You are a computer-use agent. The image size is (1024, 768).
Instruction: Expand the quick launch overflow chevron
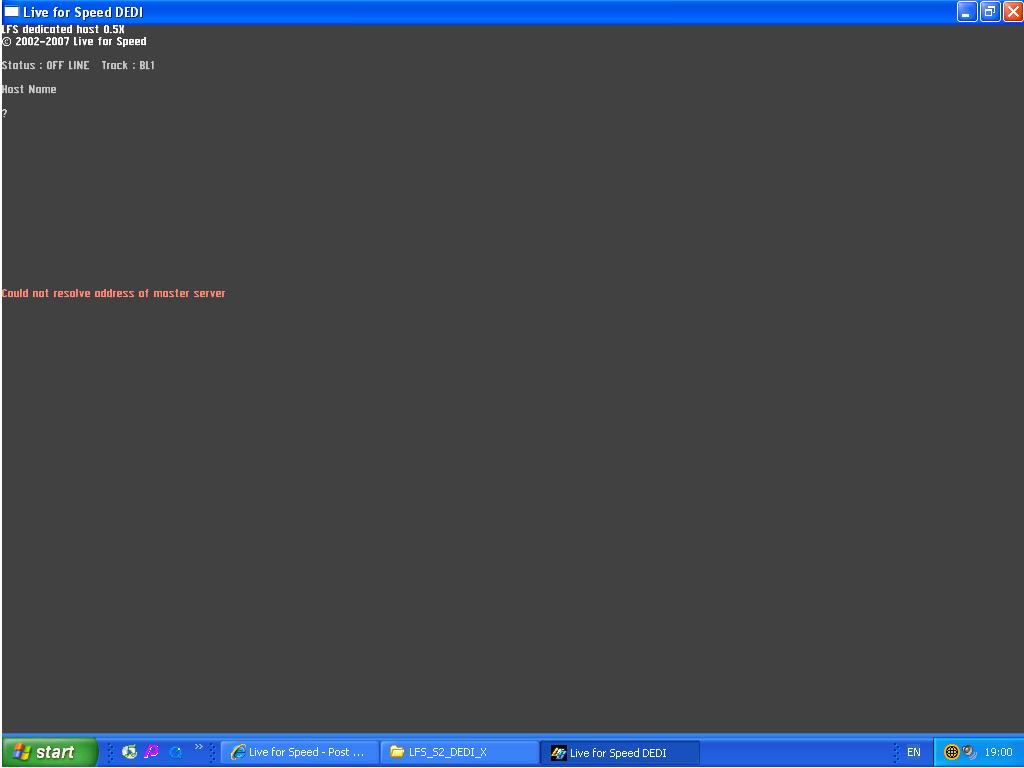coord(199,746)
